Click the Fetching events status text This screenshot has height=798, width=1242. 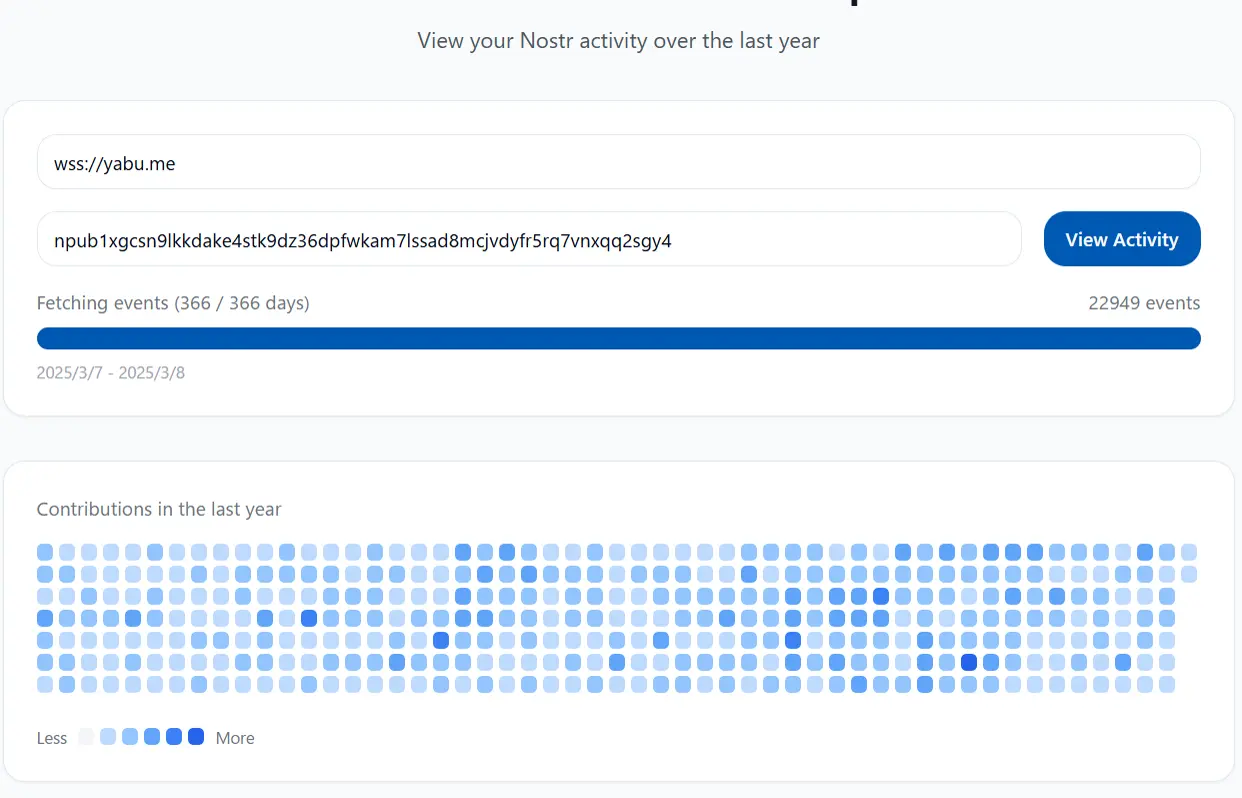tap(173, 303)
